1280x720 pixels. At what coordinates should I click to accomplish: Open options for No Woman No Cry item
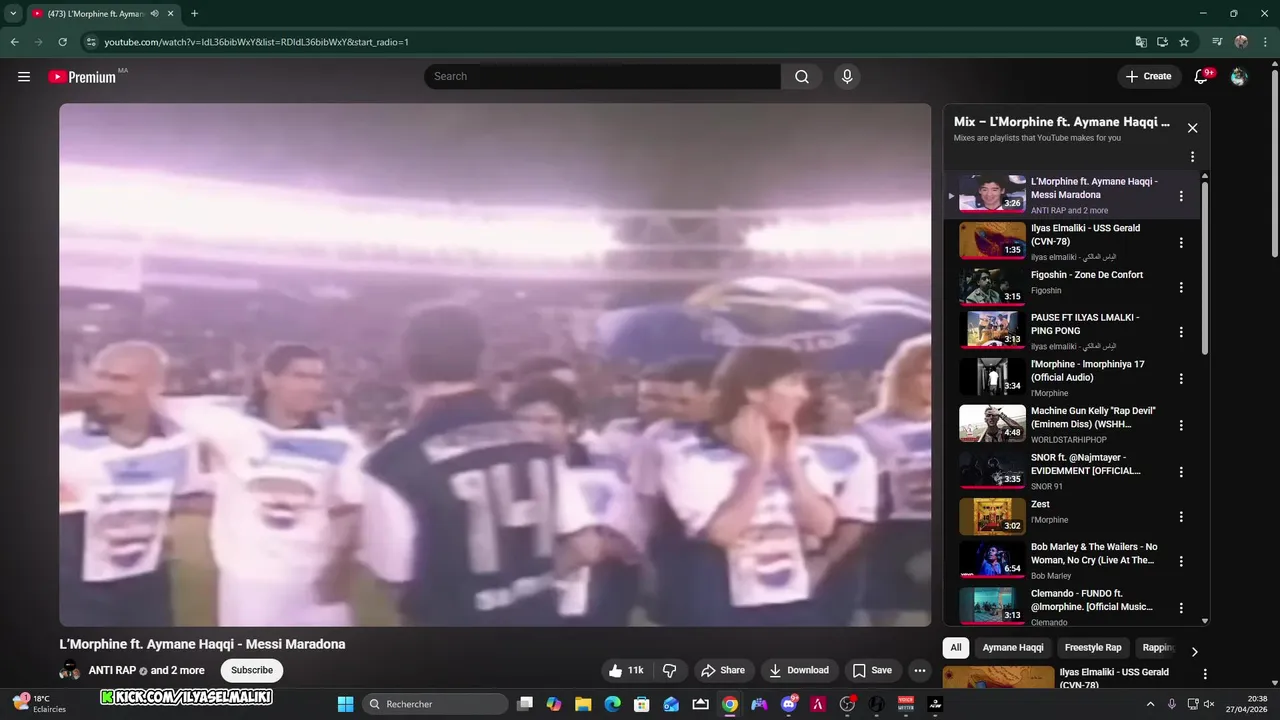coord(1181,562)
